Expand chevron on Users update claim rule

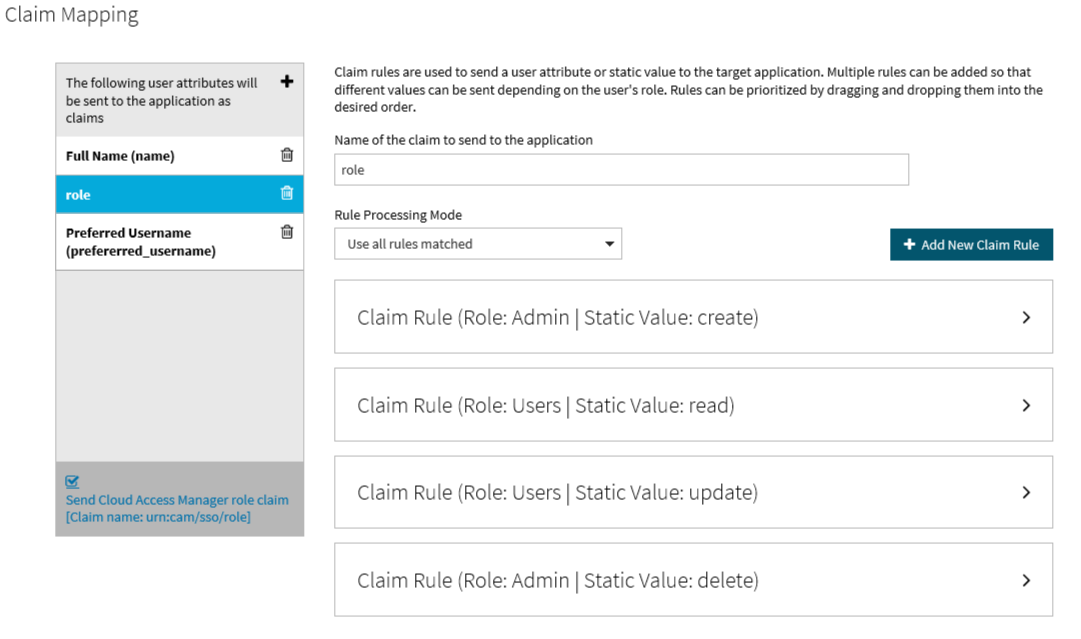pos(1026,492)
